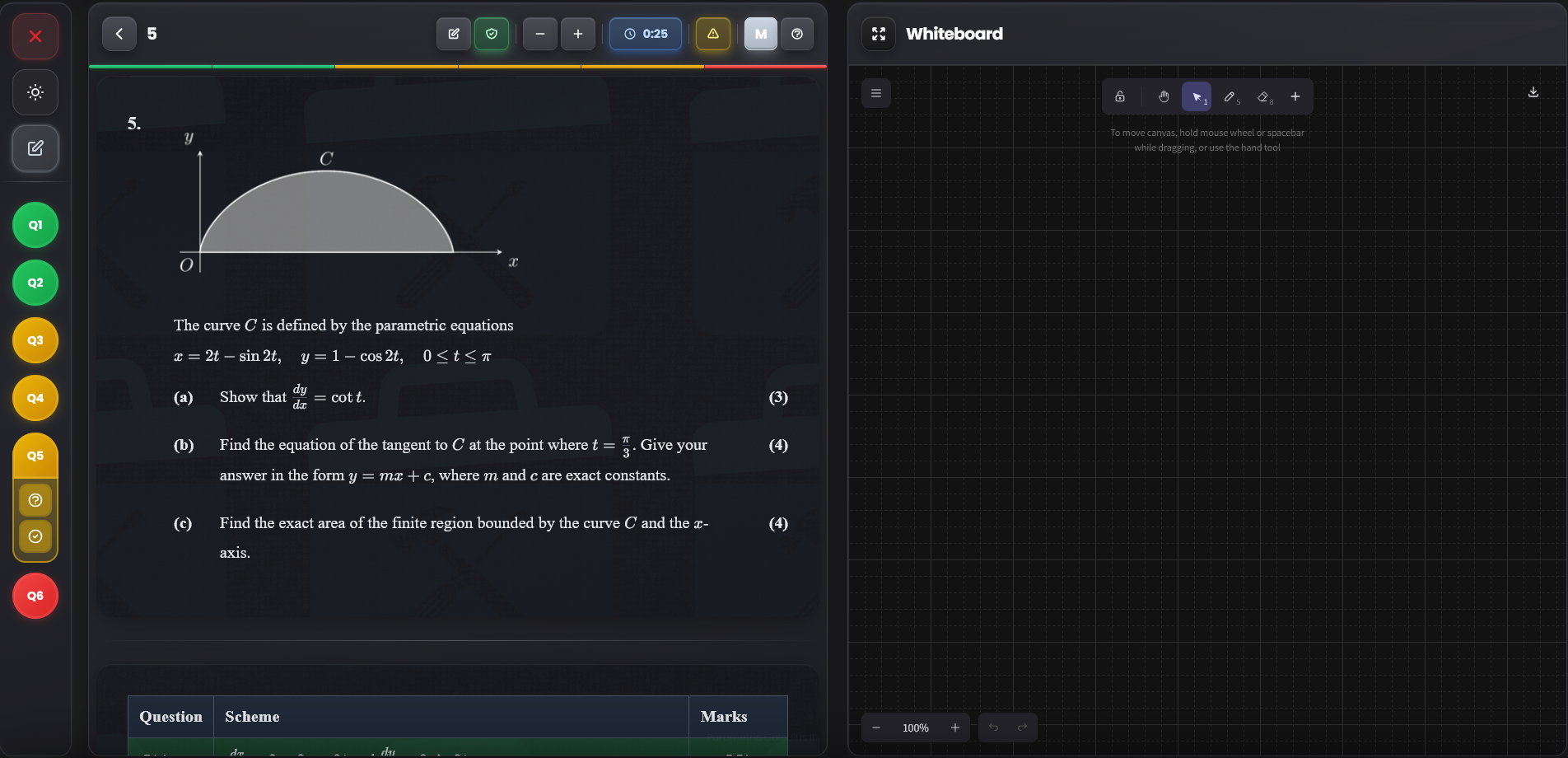Select the Eraser tool on the whiteboard

(x=1263, y=96)
